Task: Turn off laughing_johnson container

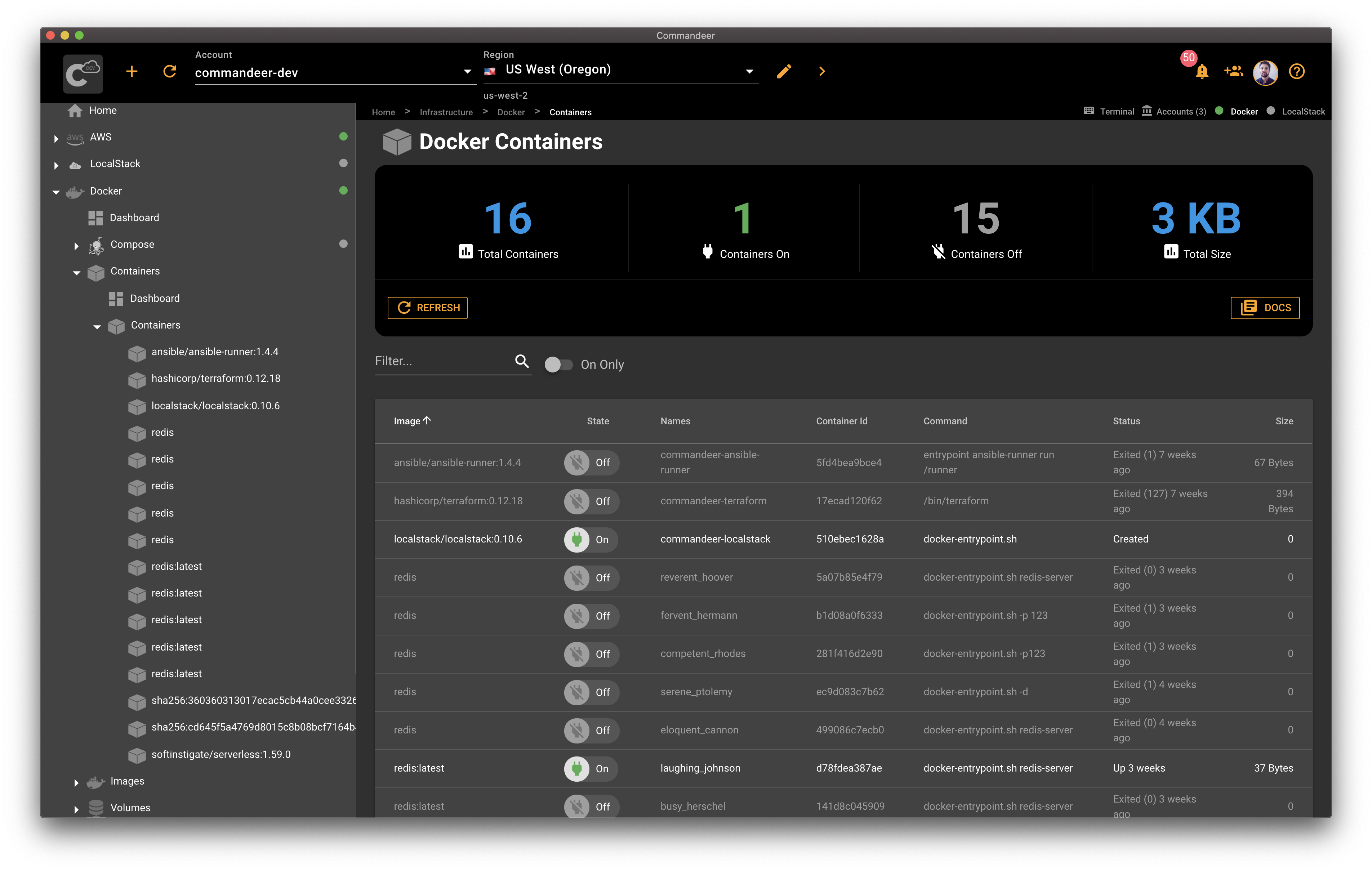Action: click(591, 768)
